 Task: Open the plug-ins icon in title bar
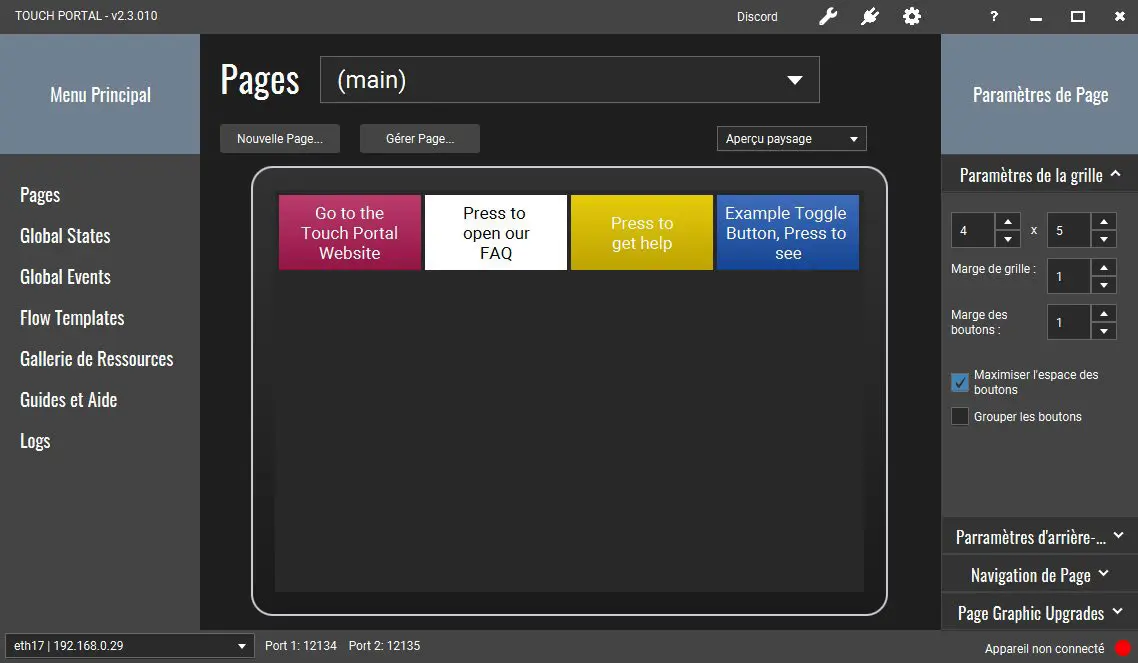869,16
